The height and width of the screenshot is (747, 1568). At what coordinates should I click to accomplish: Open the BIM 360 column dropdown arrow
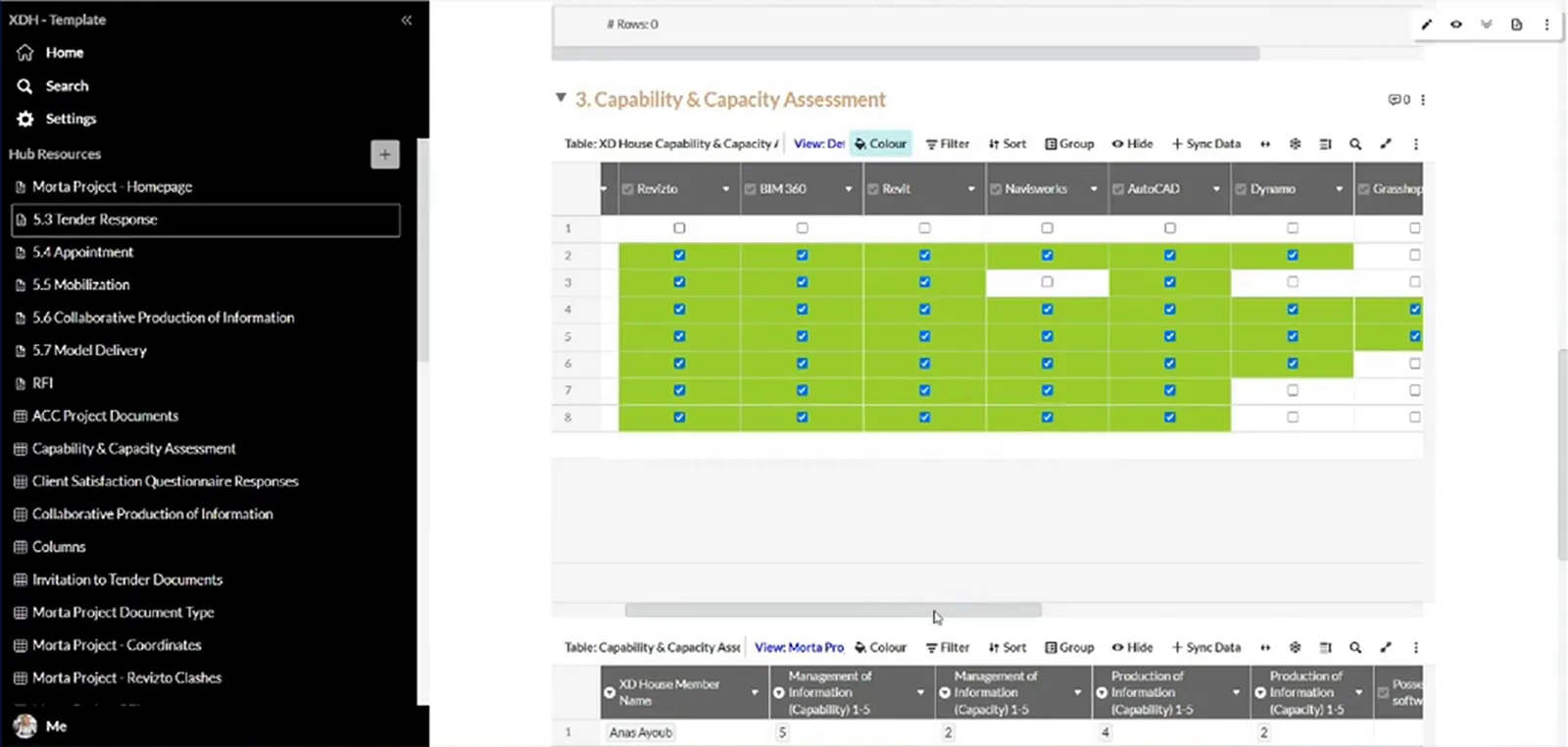pos(849,189)
